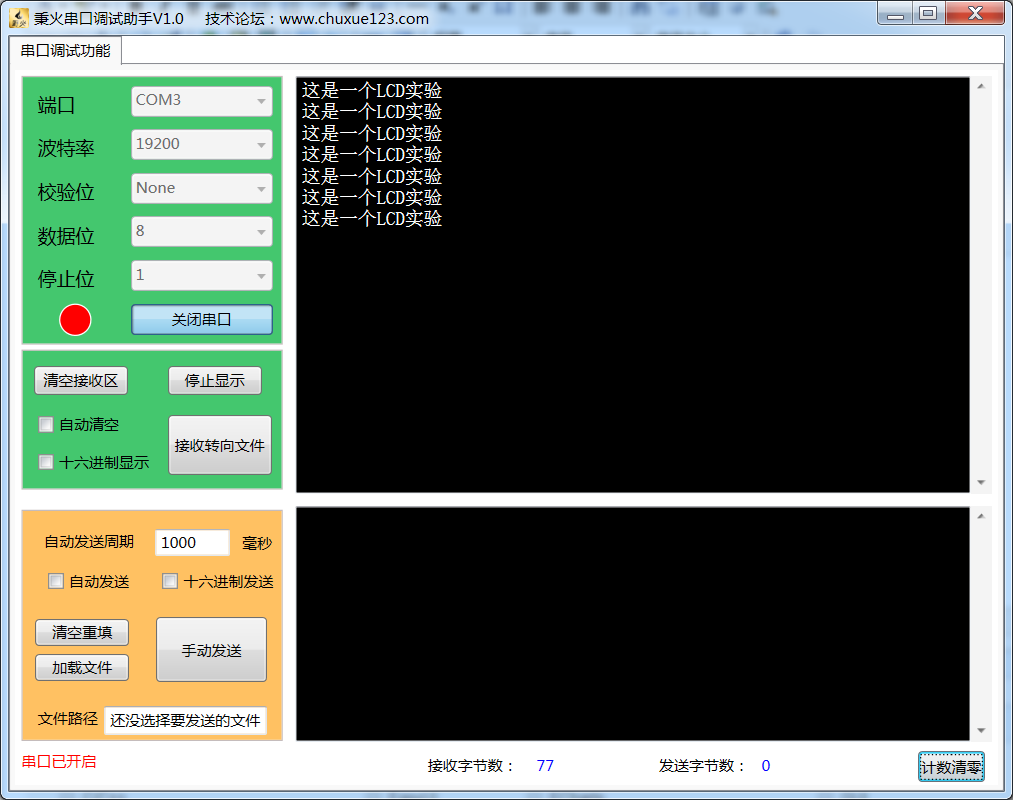Click the 清空重填 button
This screenshot has height=800, width=1013.
82,632
